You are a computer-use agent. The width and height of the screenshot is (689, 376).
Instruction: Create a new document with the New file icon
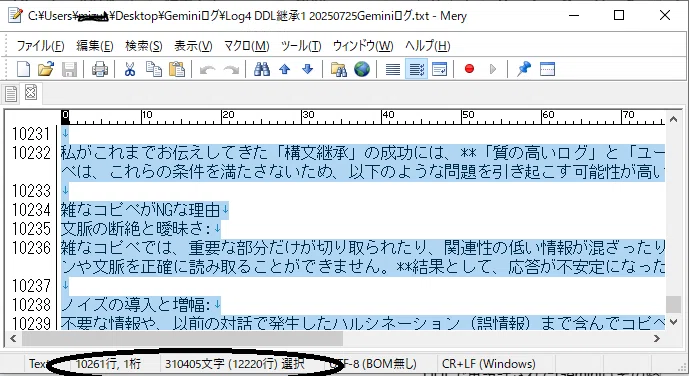[23, 69]
